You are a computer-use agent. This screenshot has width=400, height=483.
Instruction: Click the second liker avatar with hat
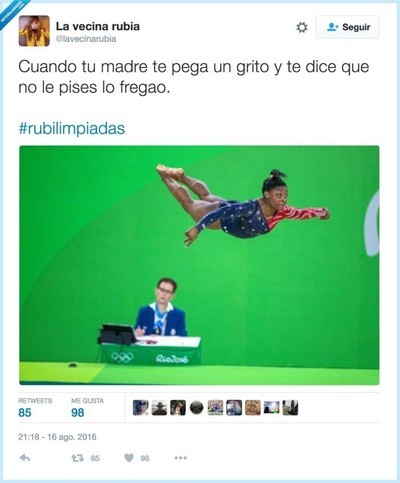pos(159,408)
